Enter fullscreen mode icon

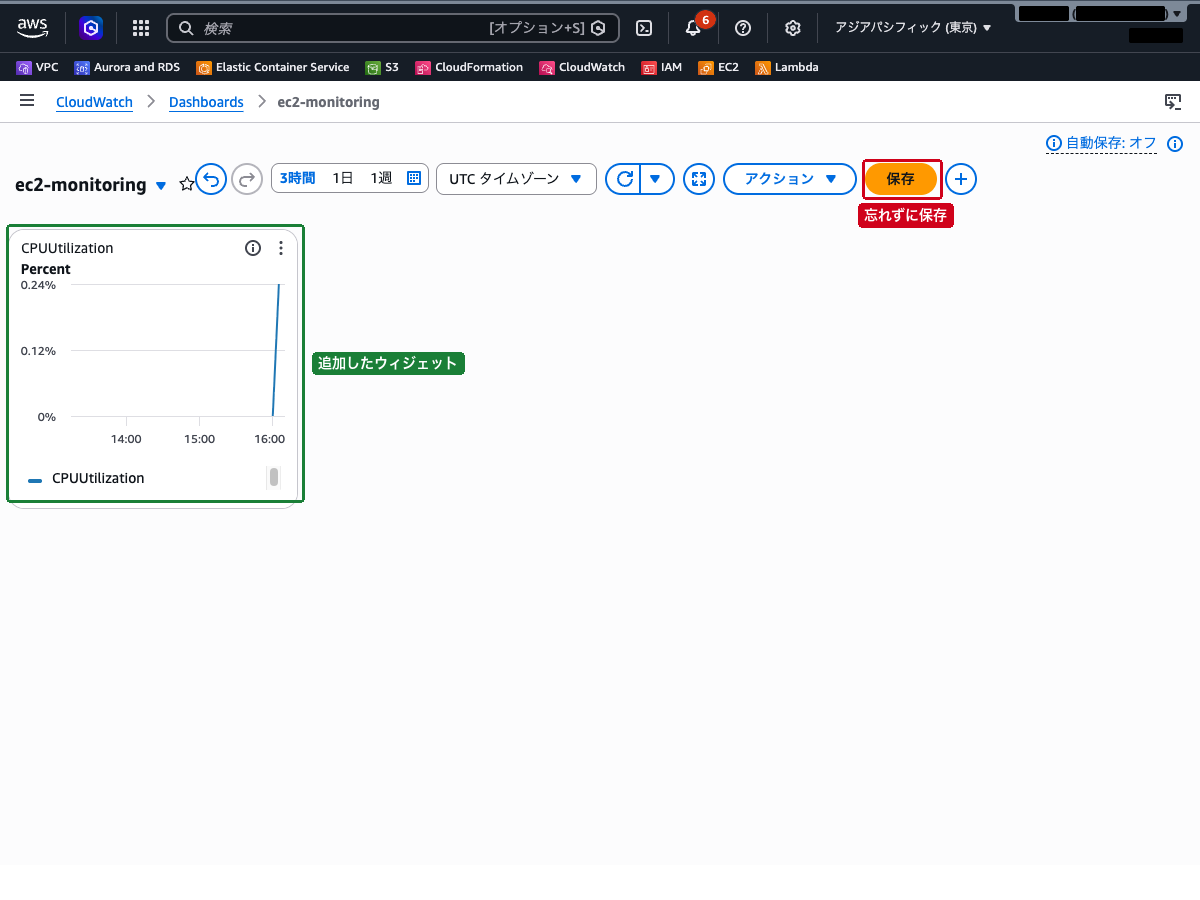pyautogui.click(x=699, y=179)
